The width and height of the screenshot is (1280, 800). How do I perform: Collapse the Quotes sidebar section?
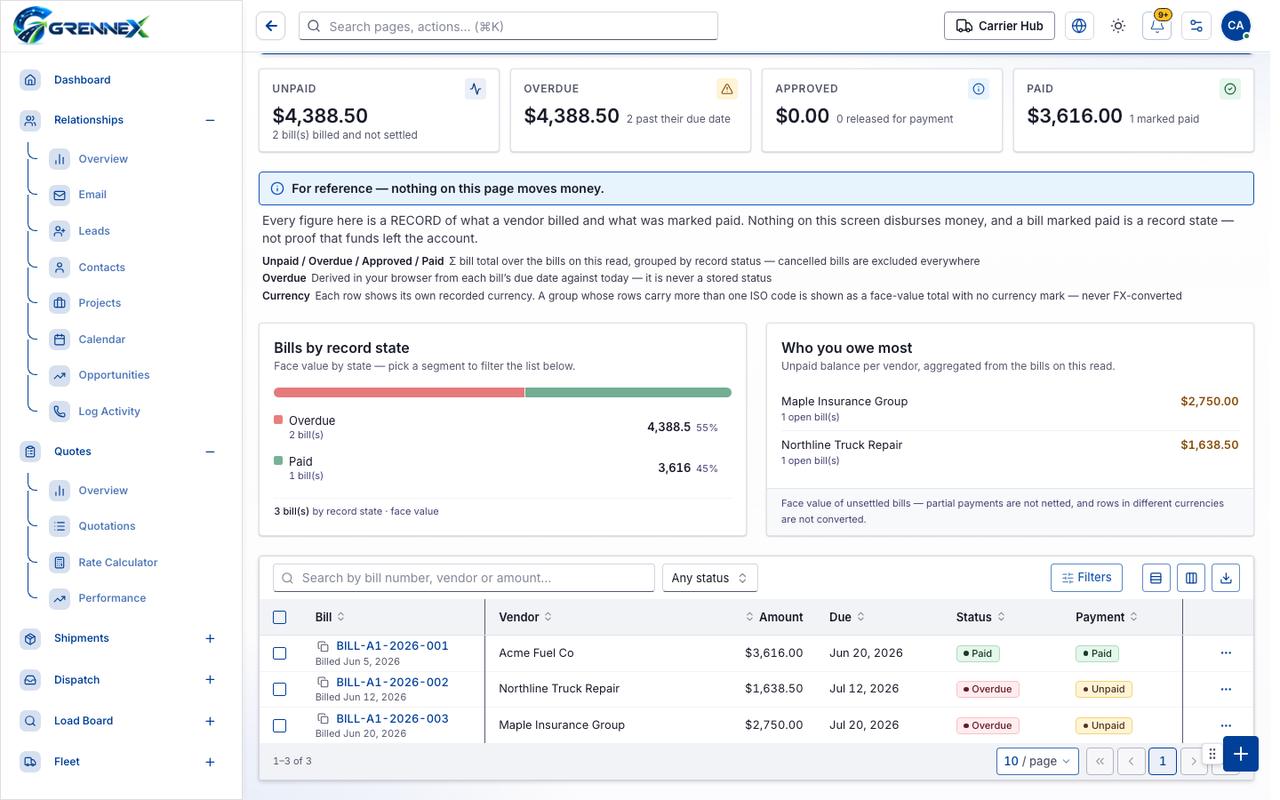[210, 452]
